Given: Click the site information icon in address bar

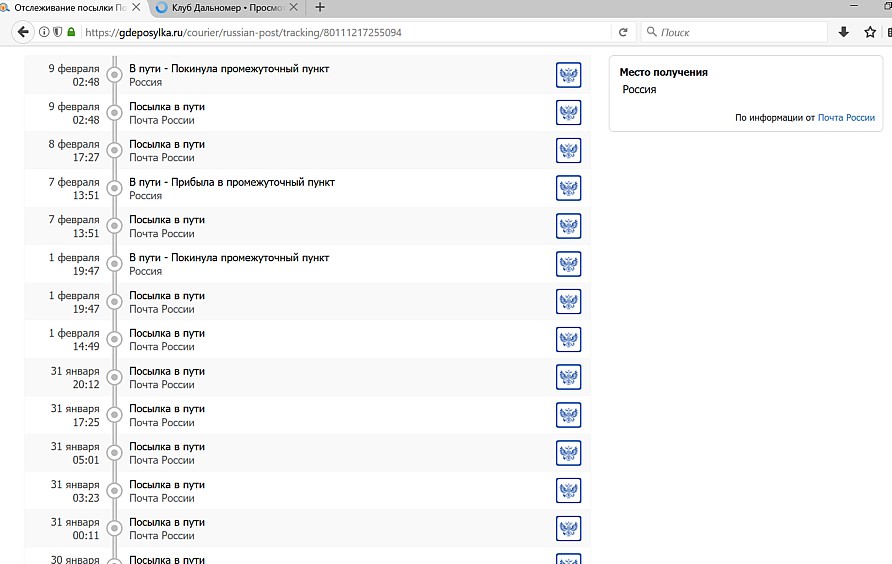Looking at the screenshot, I should click(44, 32).
